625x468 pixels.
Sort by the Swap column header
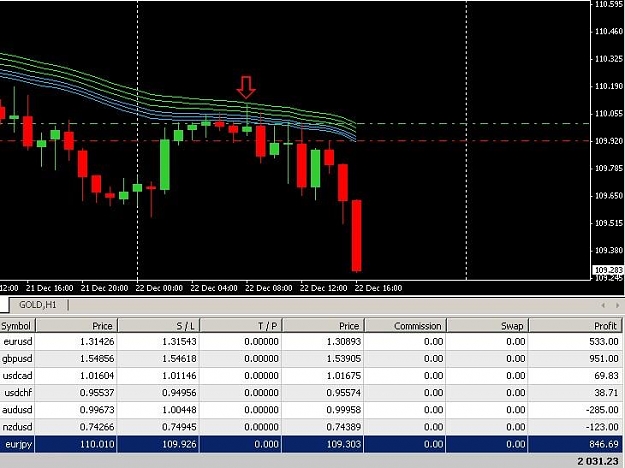click(487, 326)
